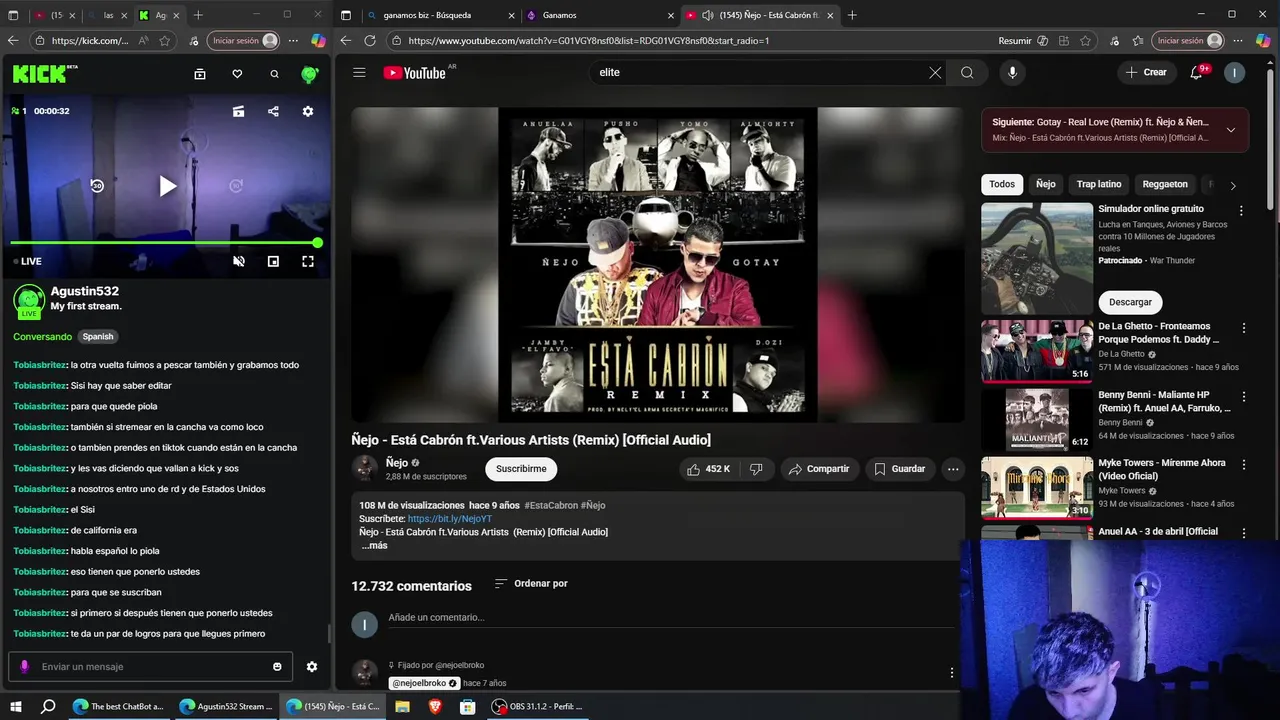Screen dimensions: 1280x720
Task: Open options for the War Thunder ad
Action: coord(1241,211)
